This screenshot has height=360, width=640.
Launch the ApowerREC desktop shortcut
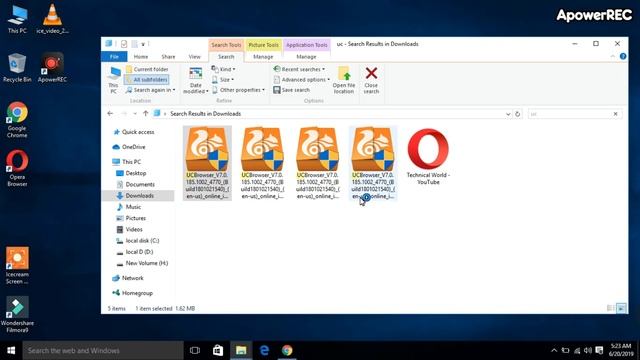click(x=52, y=68)
